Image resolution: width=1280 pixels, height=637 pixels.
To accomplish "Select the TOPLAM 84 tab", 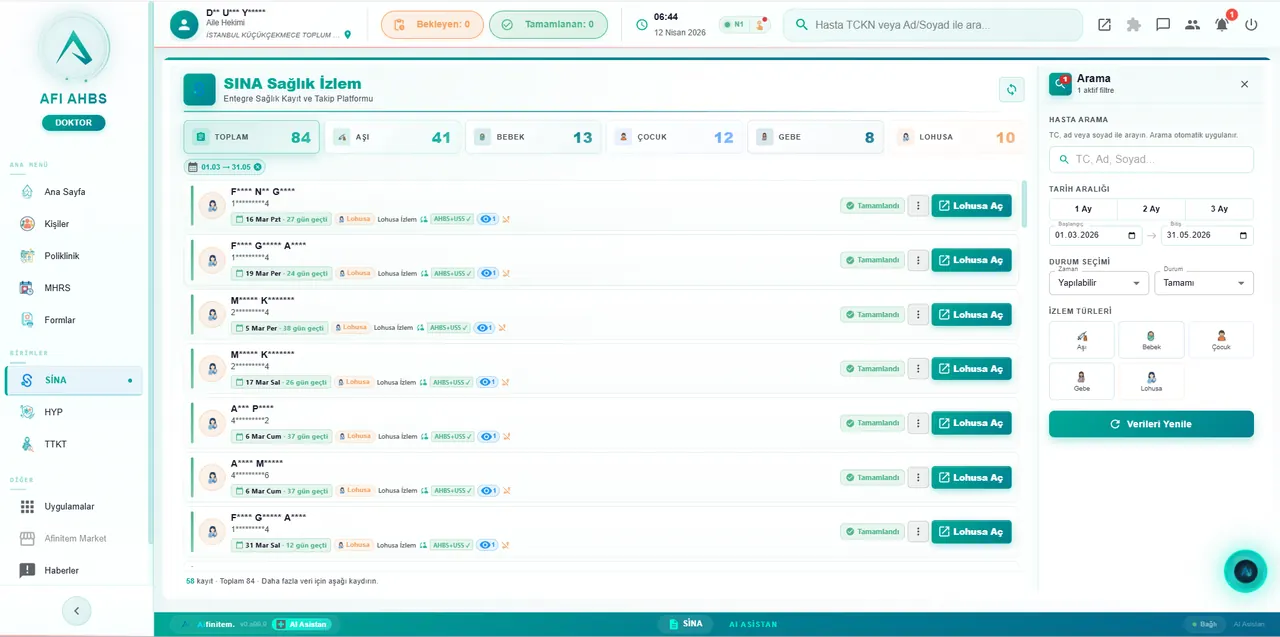I will 252,137.
